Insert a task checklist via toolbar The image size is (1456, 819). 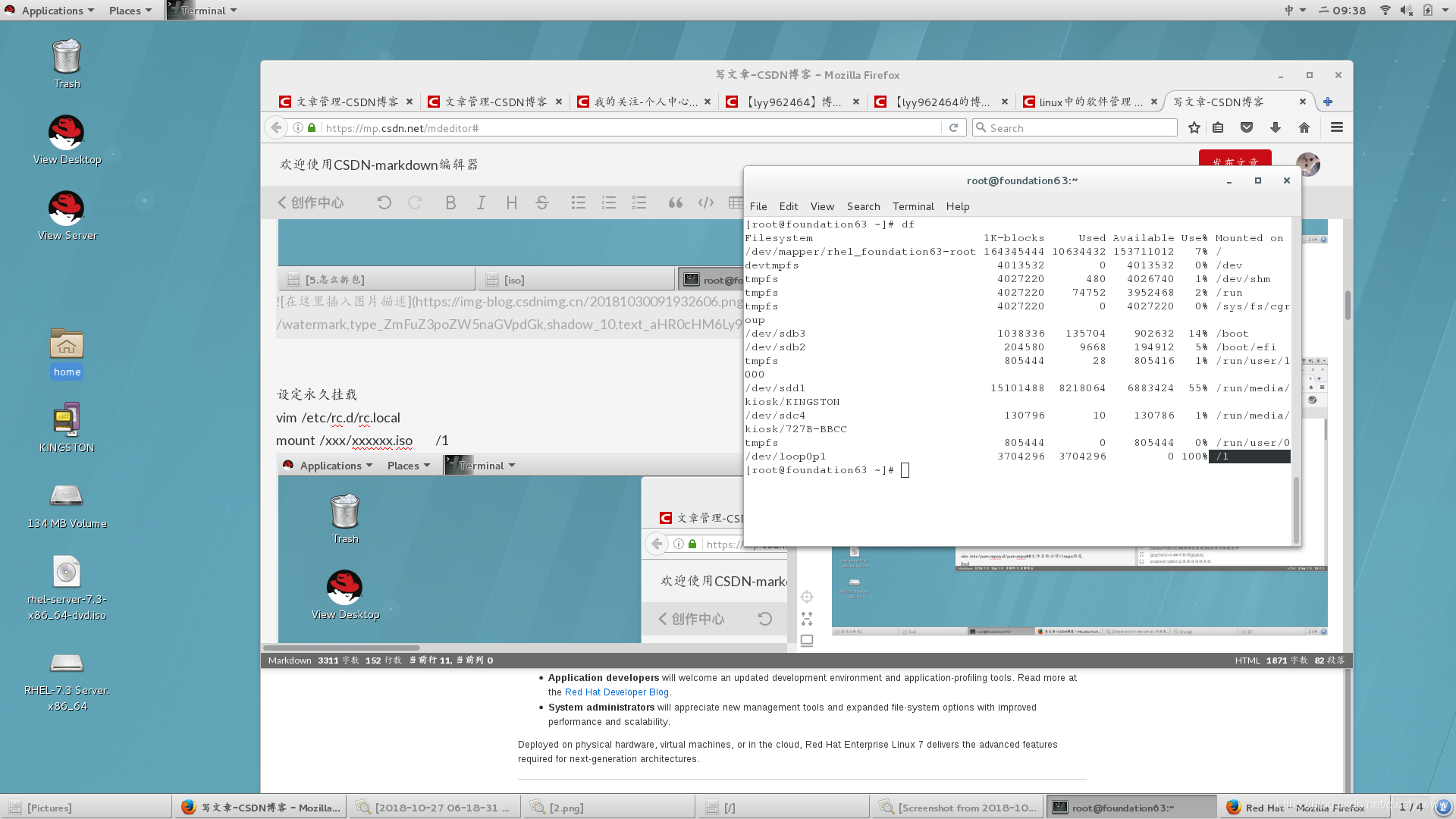[x=639, y=202]
